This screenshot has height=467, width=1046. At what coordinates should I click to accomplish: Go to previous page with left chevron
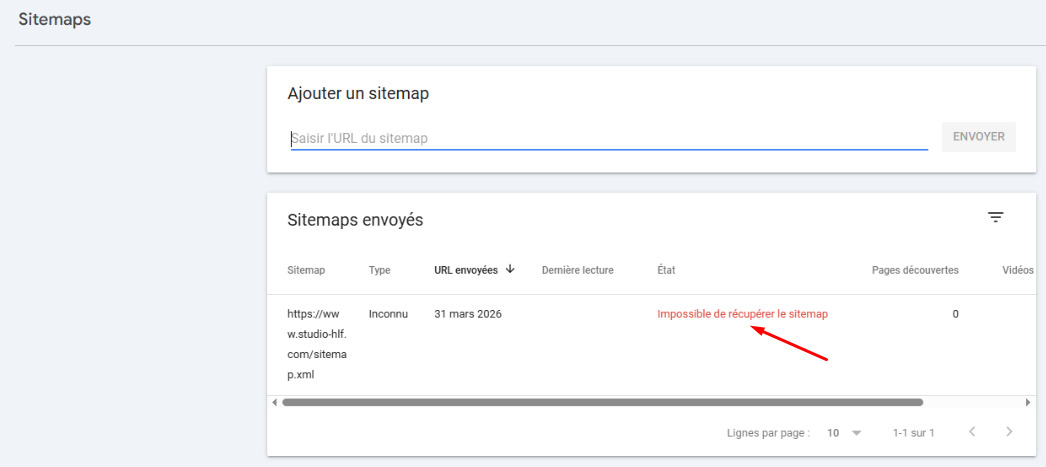click(972, 432)
